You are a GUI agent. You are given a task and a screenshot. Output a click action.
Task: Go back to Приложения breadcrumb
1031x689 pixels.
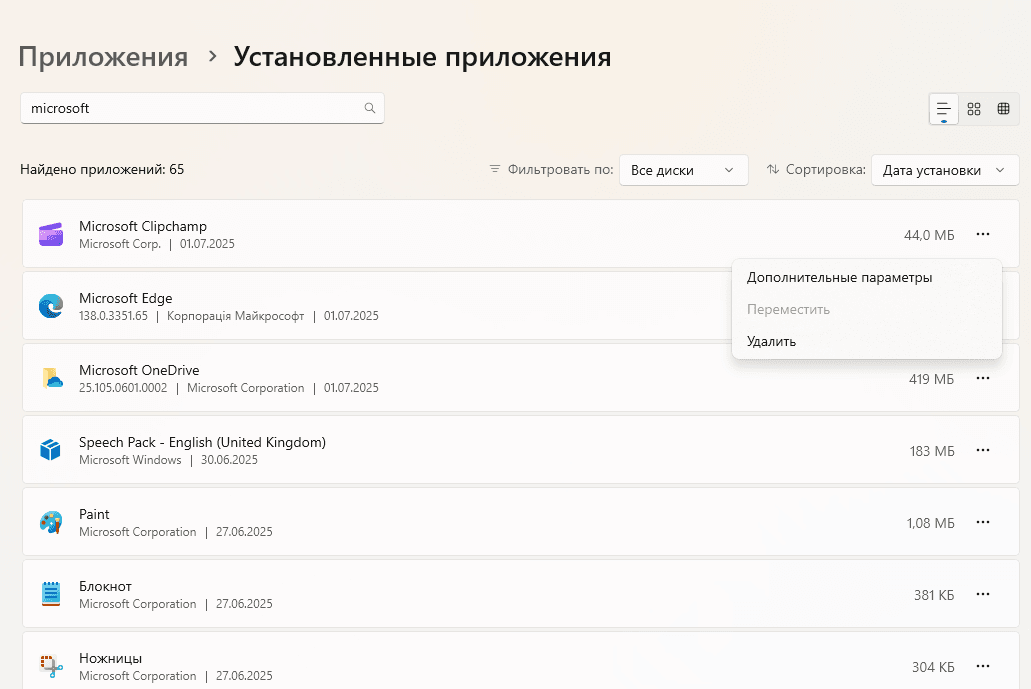pyautogui.click(x=103, y=57)
